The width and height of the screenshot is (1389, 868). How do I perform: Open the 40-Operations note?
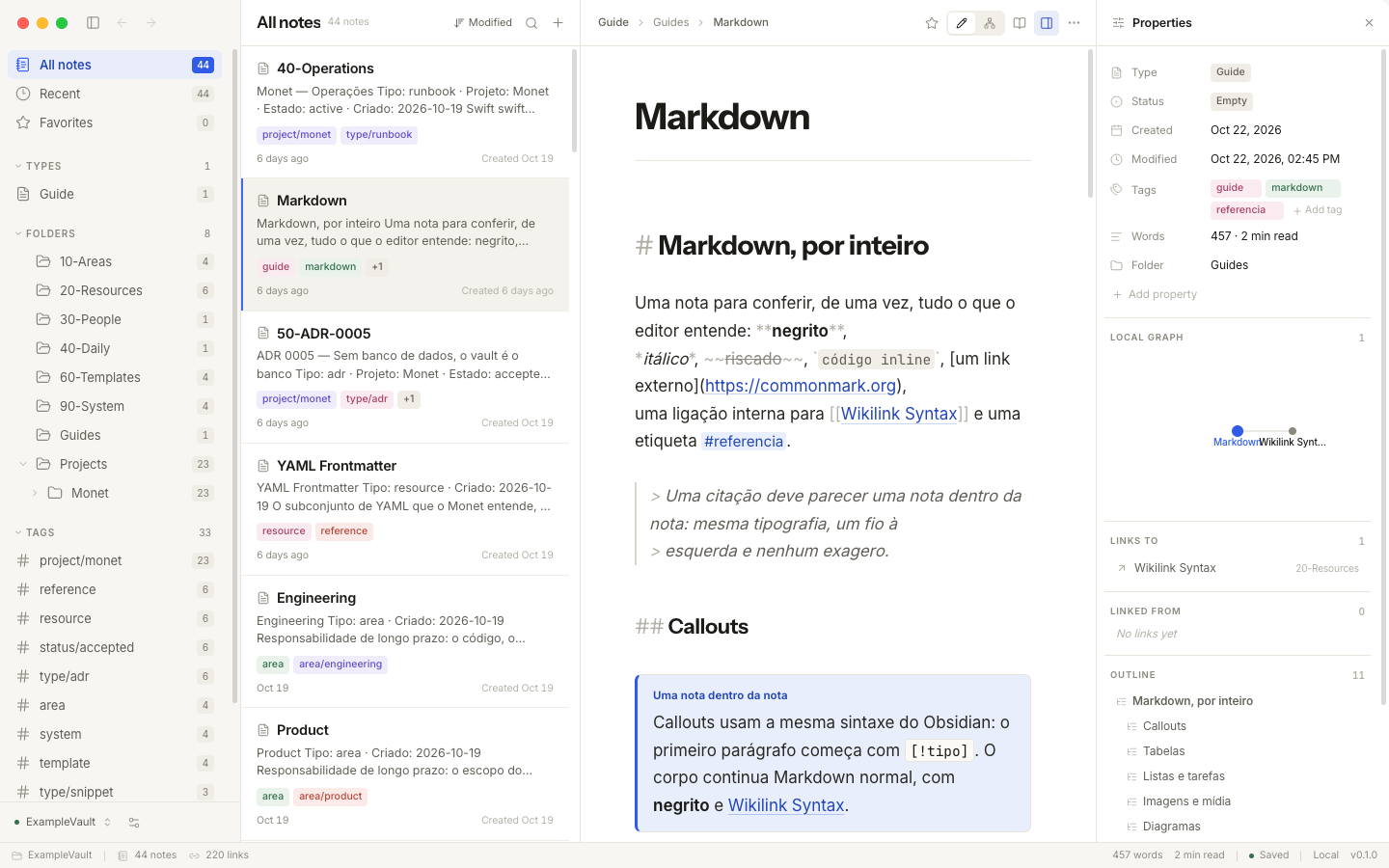coord(405,112)
